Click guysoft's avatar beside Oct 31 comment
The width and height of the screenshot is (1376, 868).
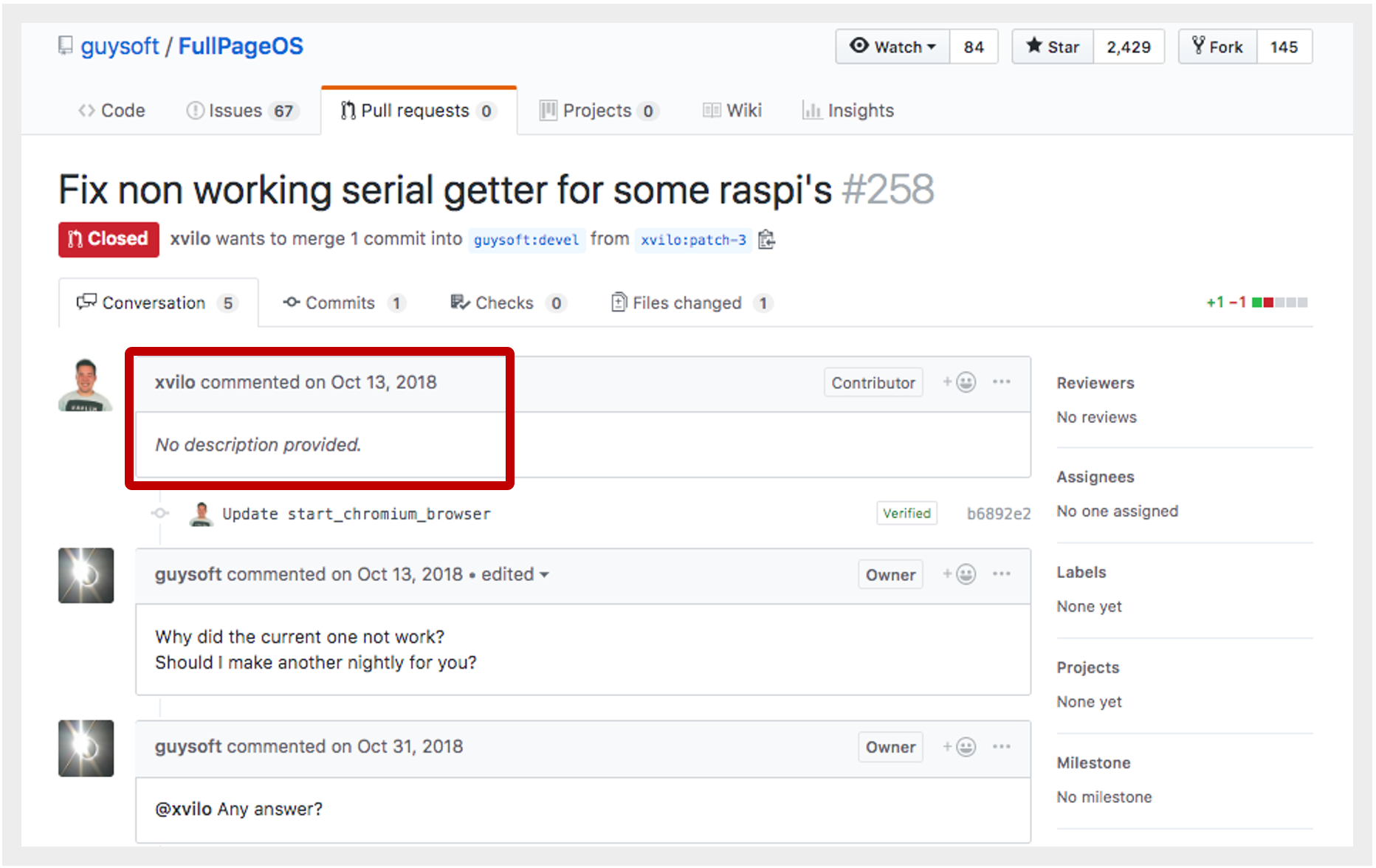pyautogui.click(x=86, y=748)
